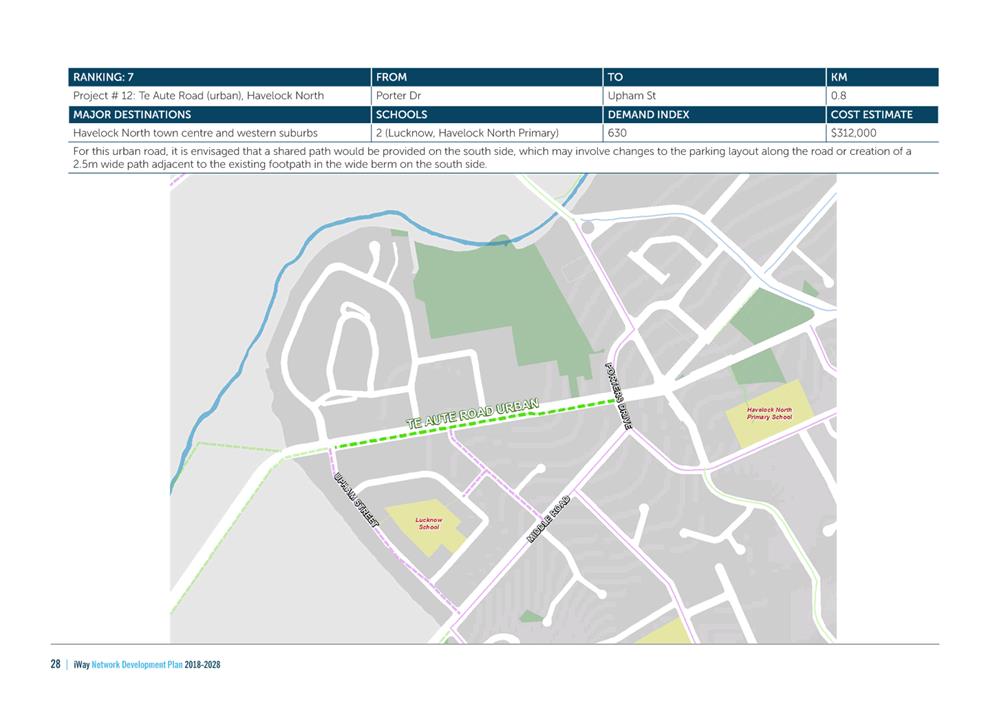Click the 'TO' column header
Viewport: 1006px width, 711px height.
pyautogui.click(x=714, y=77)
